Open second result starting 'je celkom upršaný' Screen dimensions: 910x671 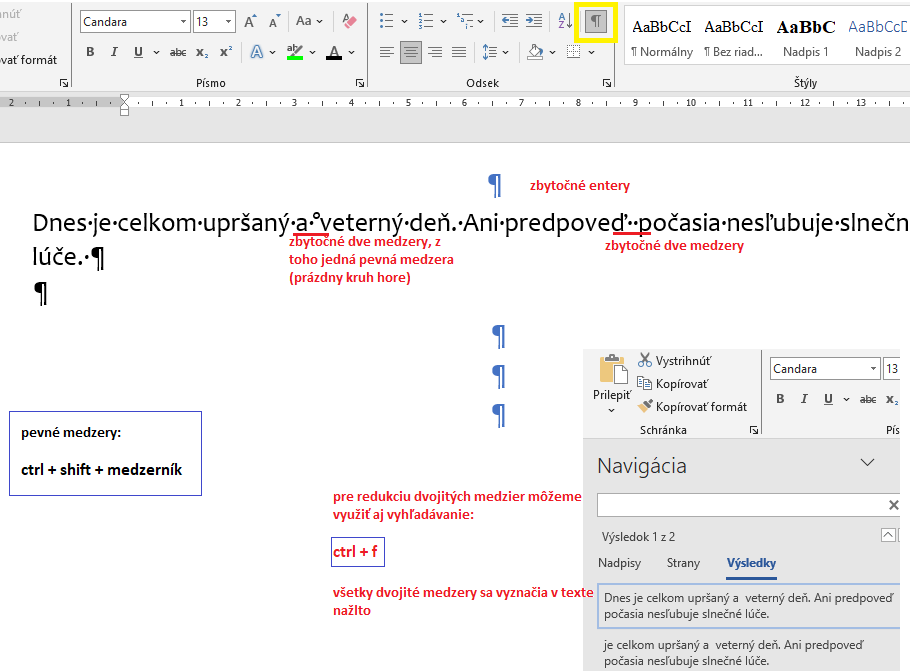[x=749, y=652]
